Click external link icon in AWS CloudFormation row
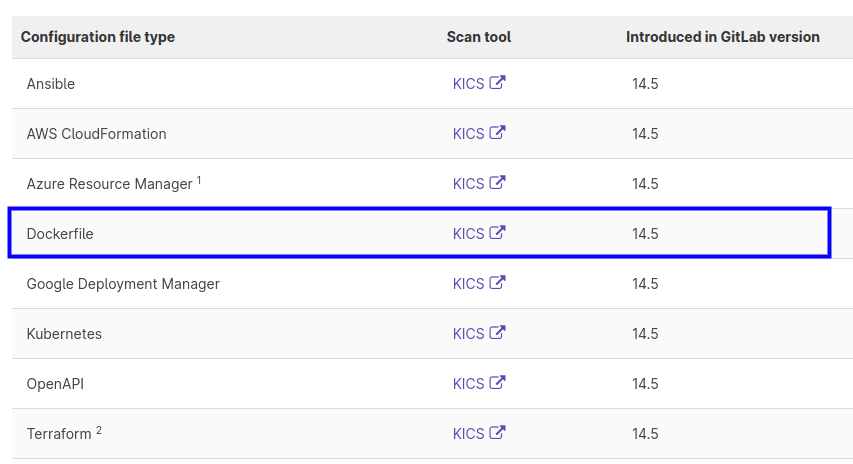Screen dimensions: 853x464 497,133
